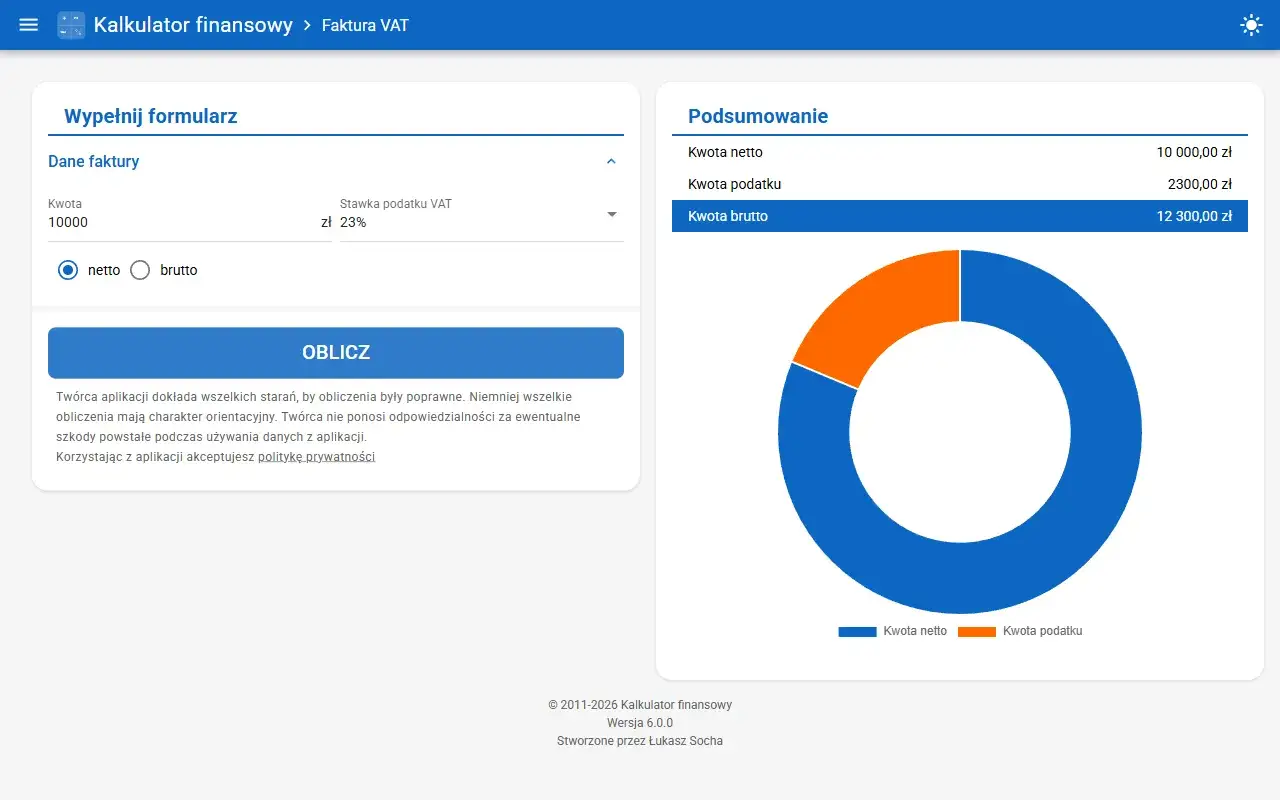Collapse the Dane faktury section chevron
The image size is (1280, 800).
click(611, 162)
